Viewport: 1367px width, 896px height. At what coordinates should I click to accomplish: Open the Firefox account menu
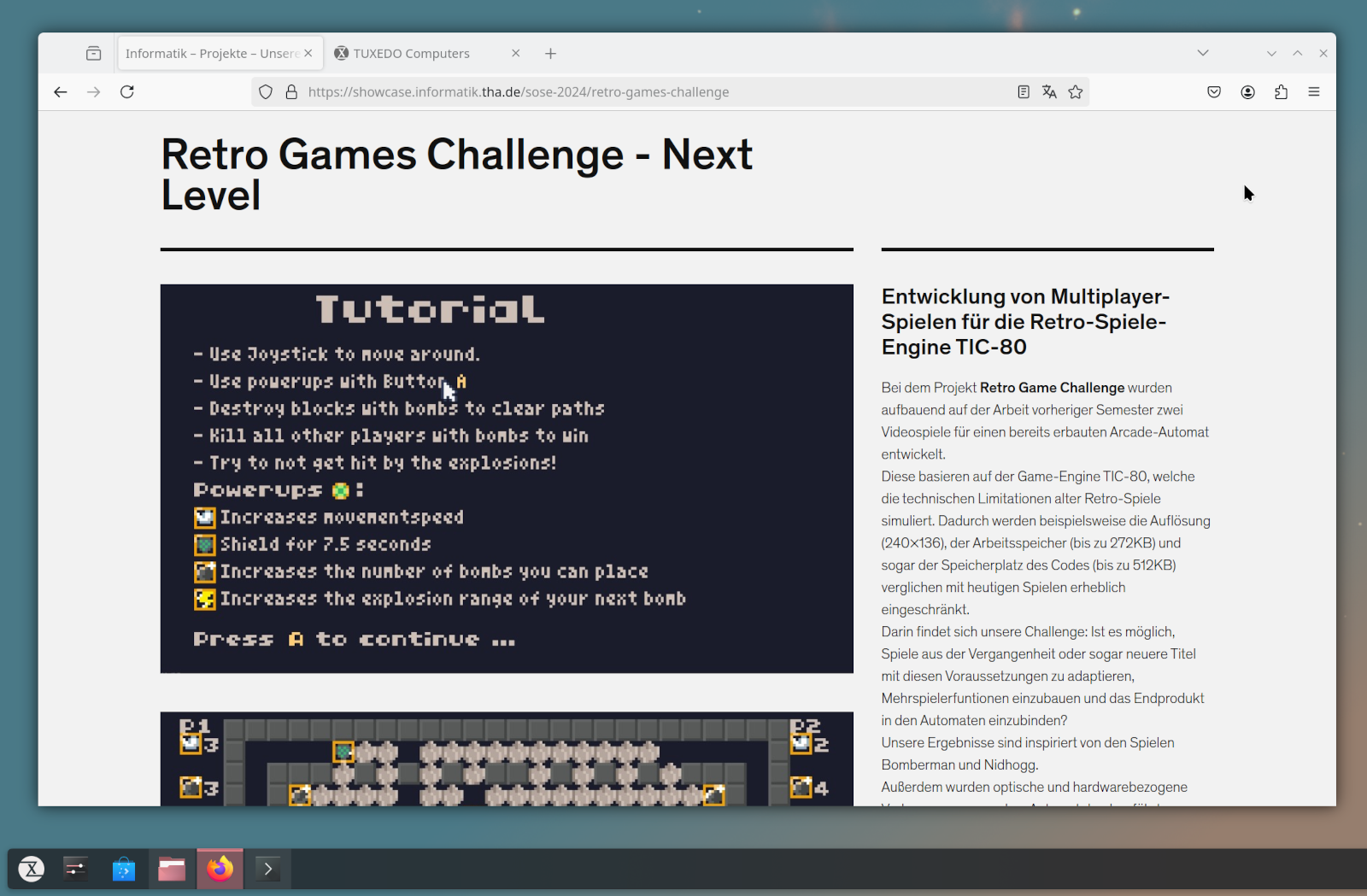[x=1247, y=91]
